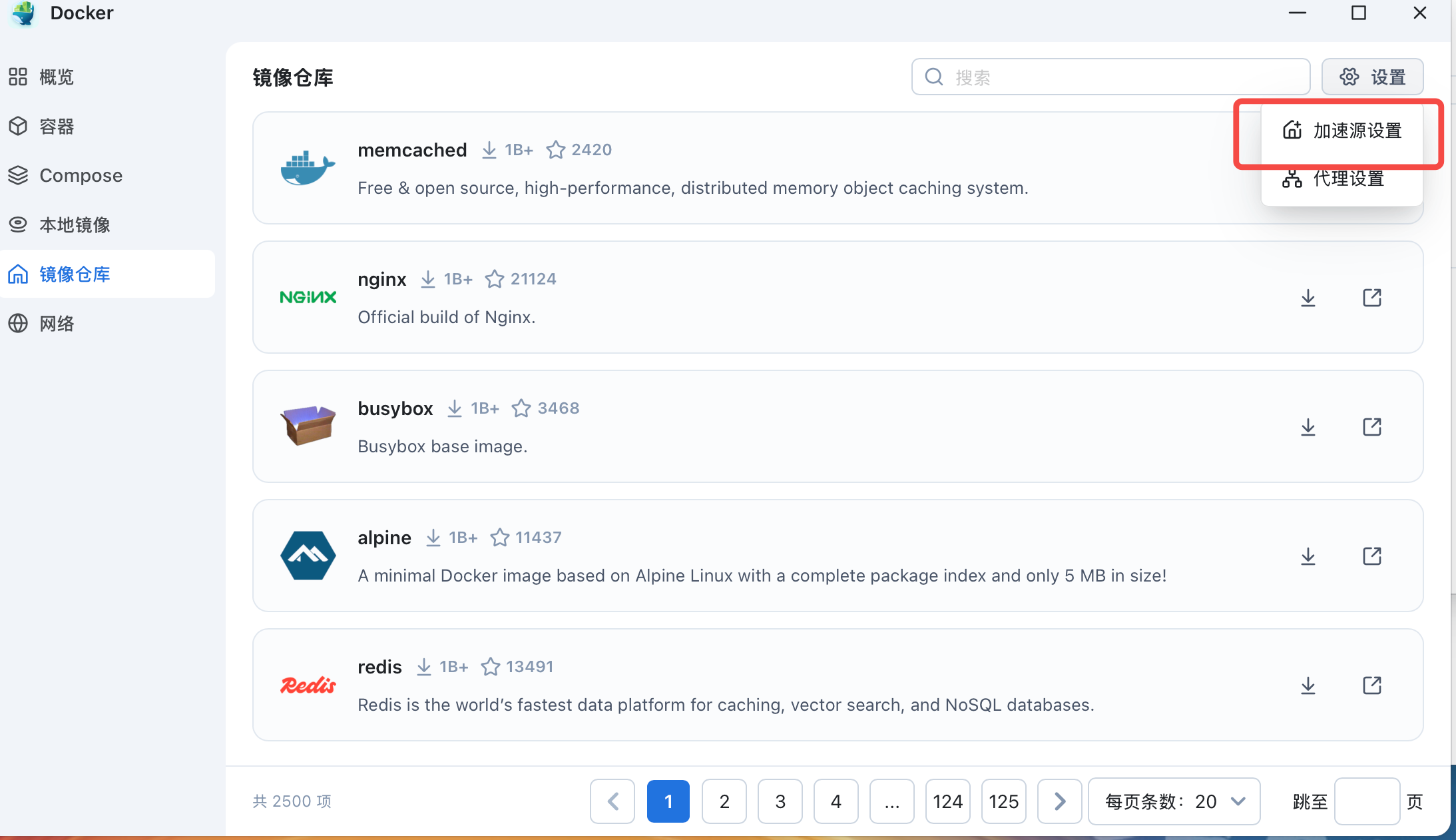Open nginx external link icon
The height and width of the screenshot is (840, 1456).
tap(1371, 298)
